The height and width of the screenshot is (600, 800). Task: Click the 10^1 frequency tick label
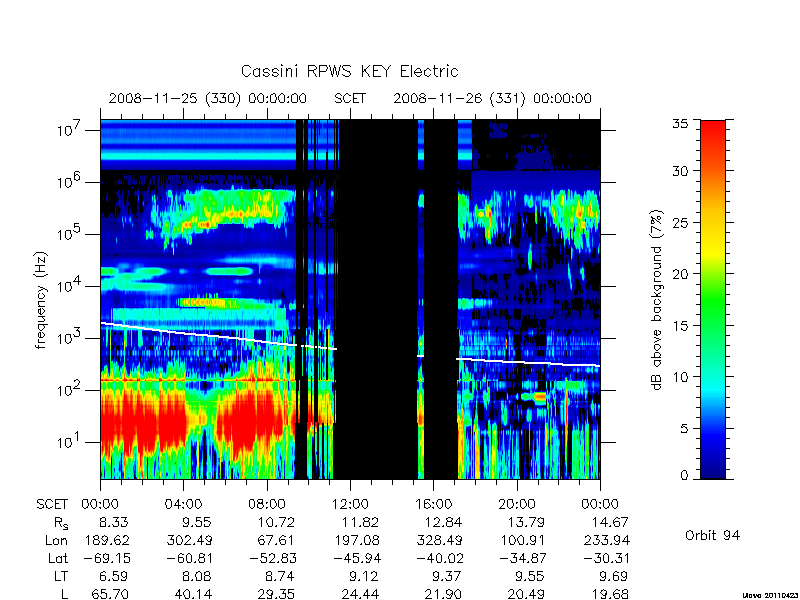coord(68,442)
